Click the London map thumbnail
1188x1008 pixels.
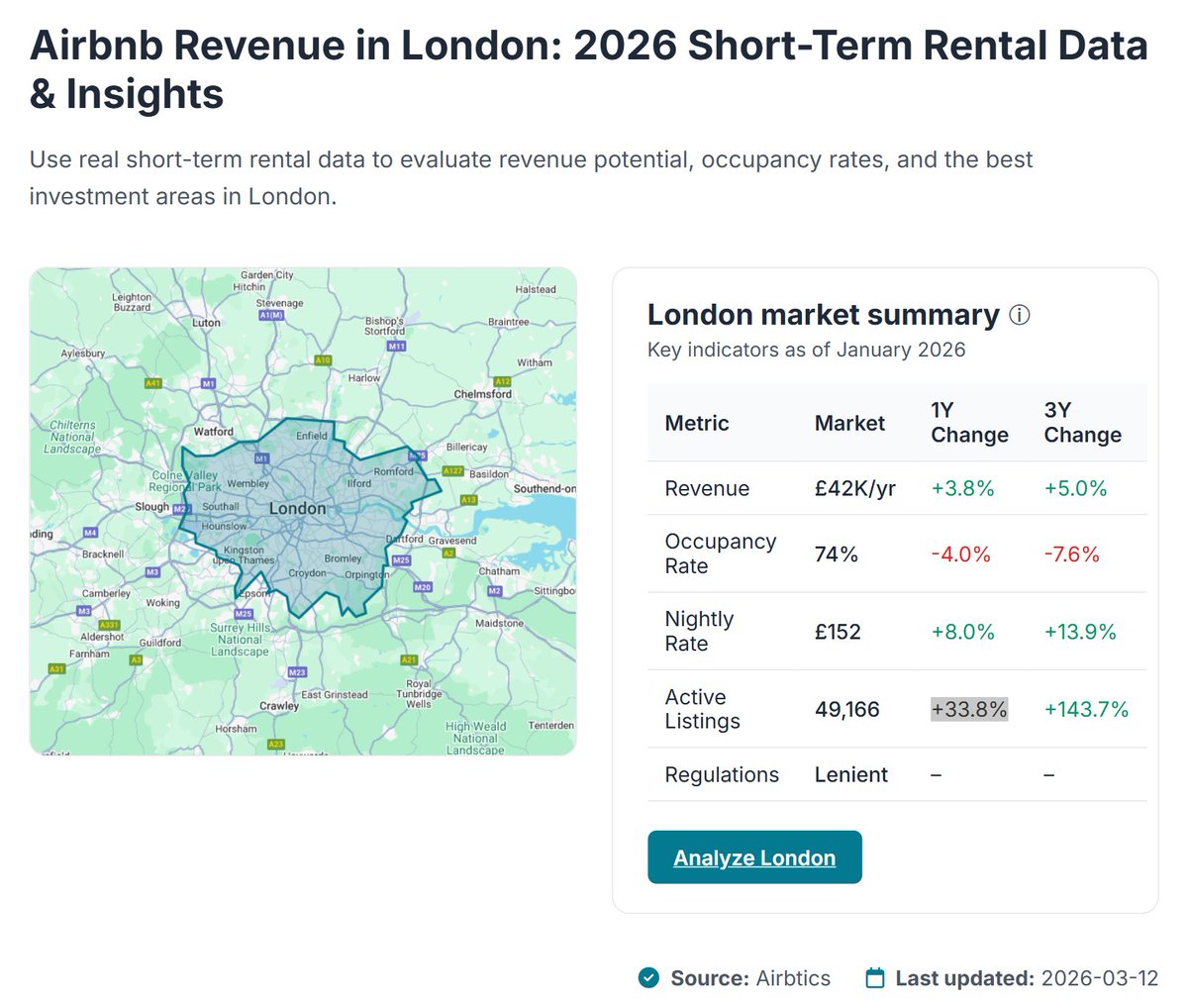[x=303, y=511]
